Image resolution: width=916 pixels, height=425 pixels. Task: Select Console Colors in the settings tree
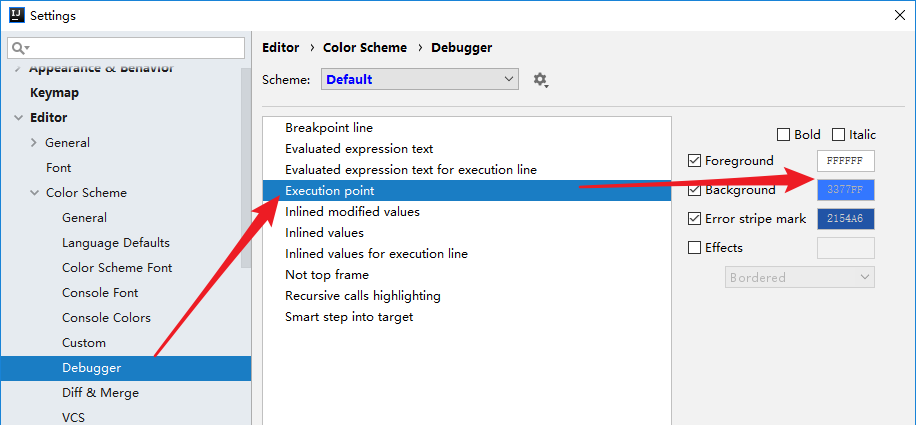106,318
